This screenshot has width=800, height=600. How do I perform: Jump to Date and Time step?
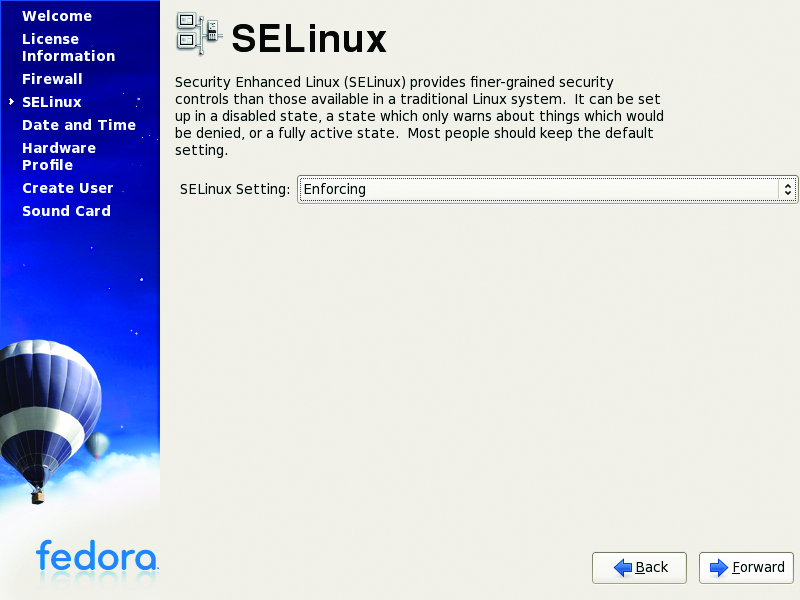pyautogui.click(x=79, y=125)
